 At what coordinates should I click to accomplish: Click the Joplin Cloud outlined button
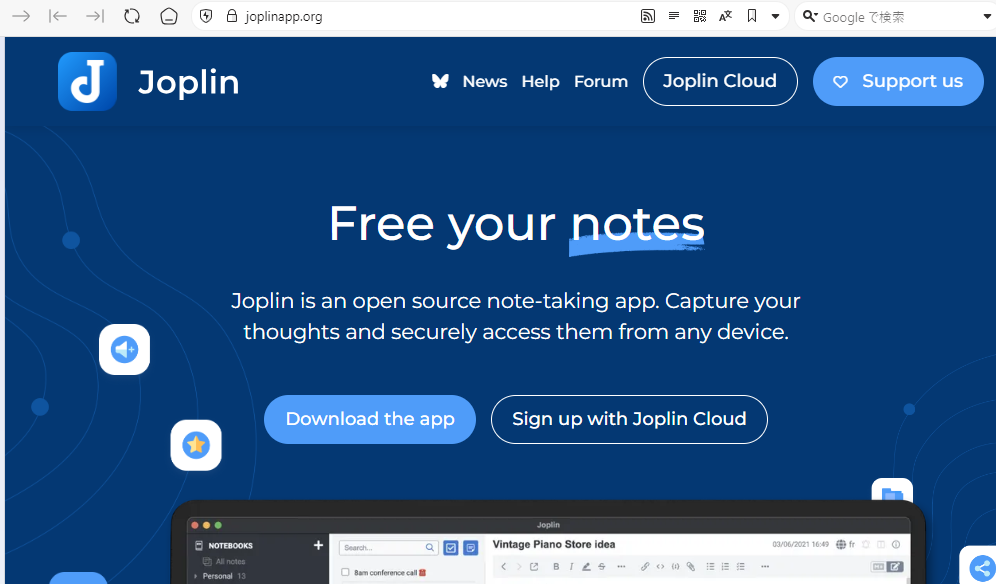point(720,81)
